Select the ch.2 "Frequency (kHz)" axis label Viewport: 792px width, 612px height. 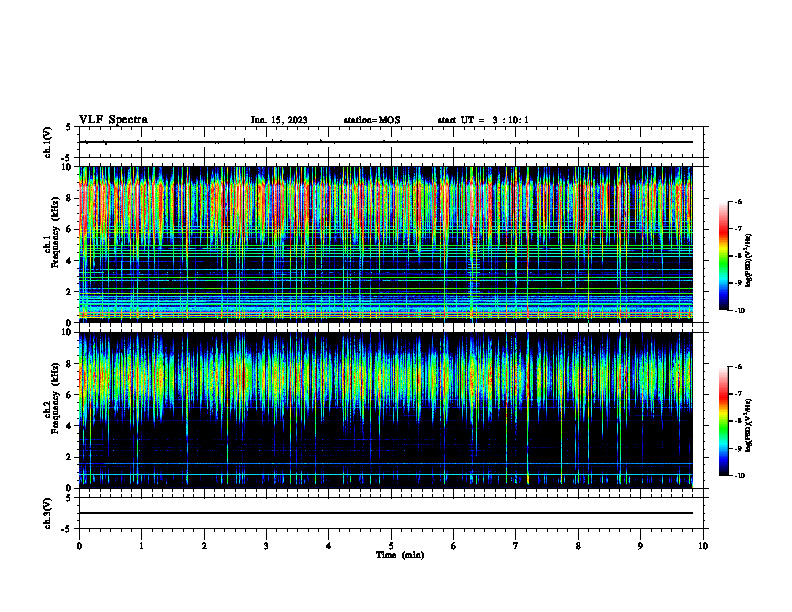(x=56, y=398)
